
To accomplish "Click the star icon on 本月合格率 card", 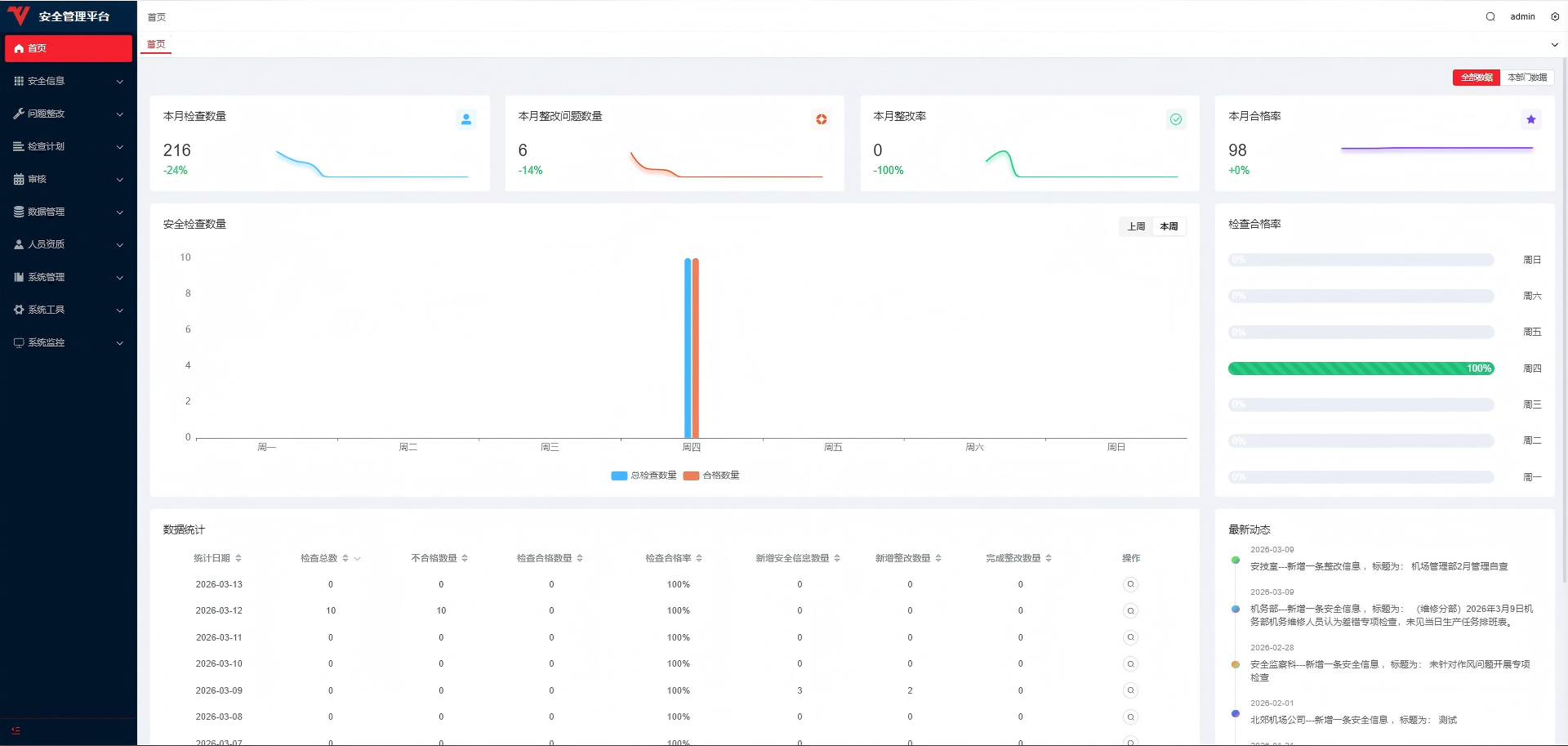I will [x=1530, y=119].
